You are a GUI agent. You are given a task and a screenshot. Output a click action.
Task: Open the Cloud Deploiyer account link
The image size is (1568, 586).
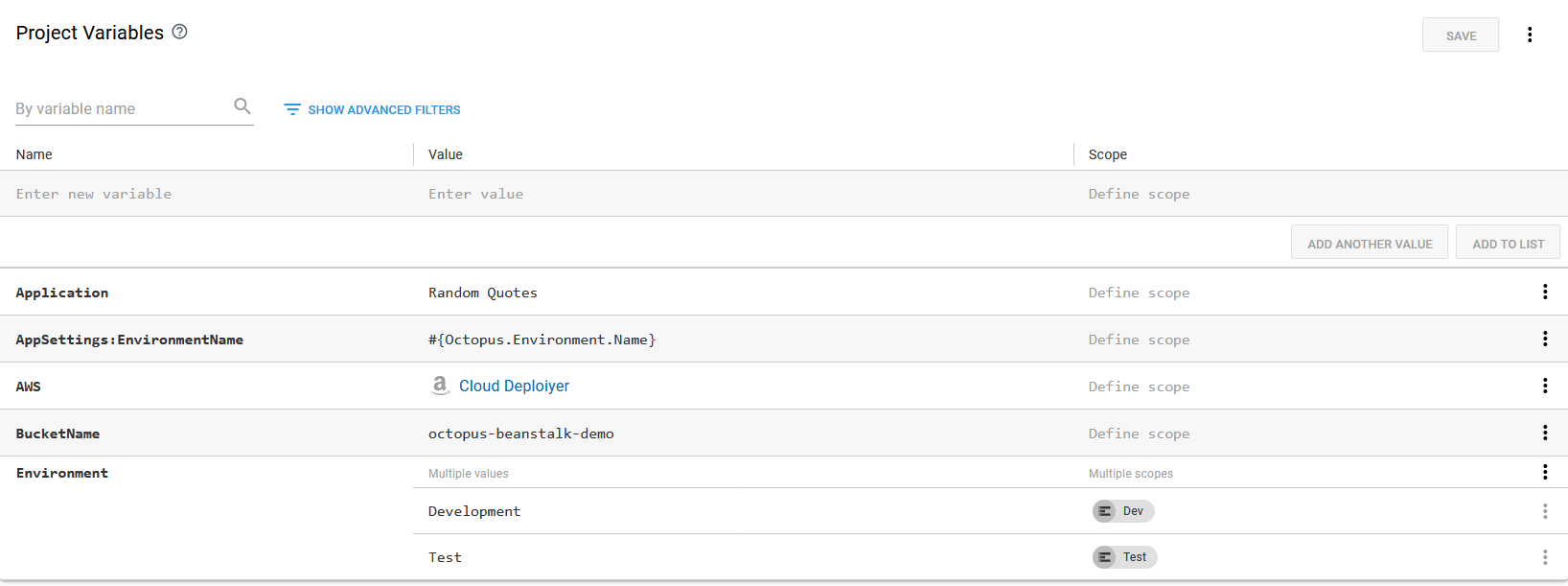[514, 386]
